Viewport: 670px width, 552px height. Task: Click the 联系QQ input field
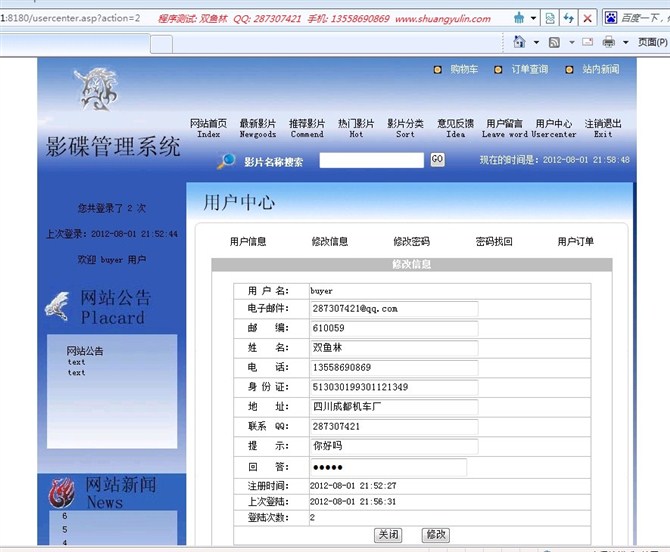[394, 427]
